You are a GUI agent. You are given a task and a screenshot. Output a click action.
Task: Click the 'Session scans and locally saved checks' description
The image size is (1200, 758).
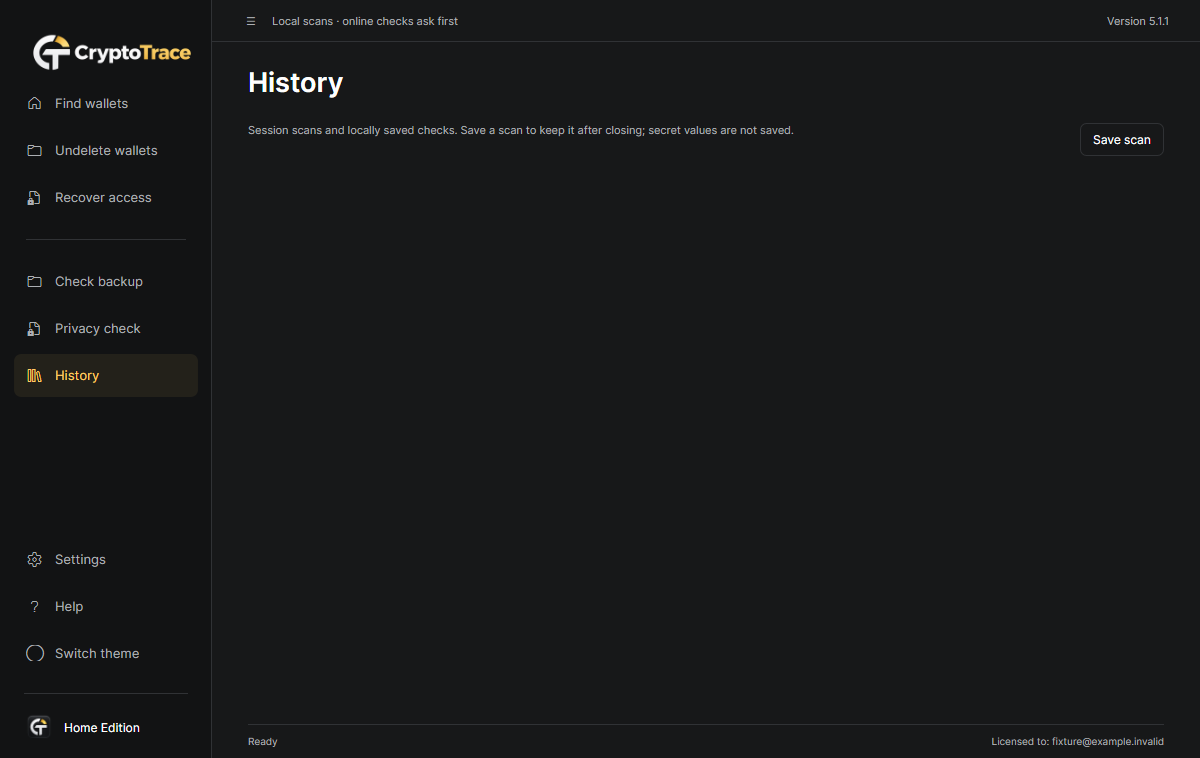tap(520, 130)
